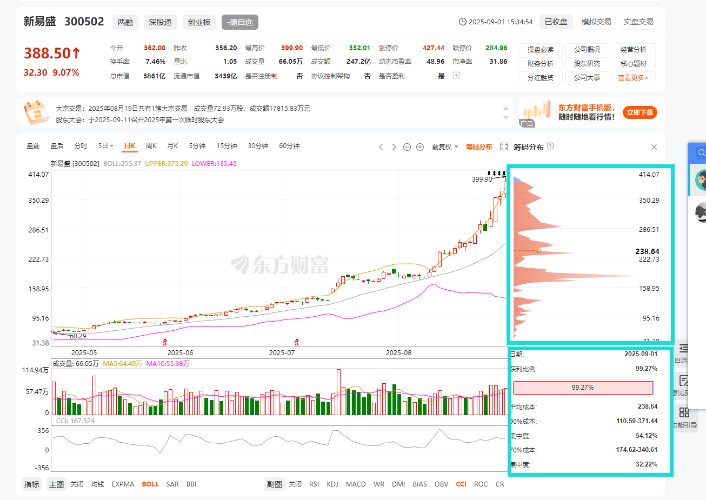Click the 创业板 board tag
Image resolution: width=706 pixels, height=500 pixels.
[199, 22]
